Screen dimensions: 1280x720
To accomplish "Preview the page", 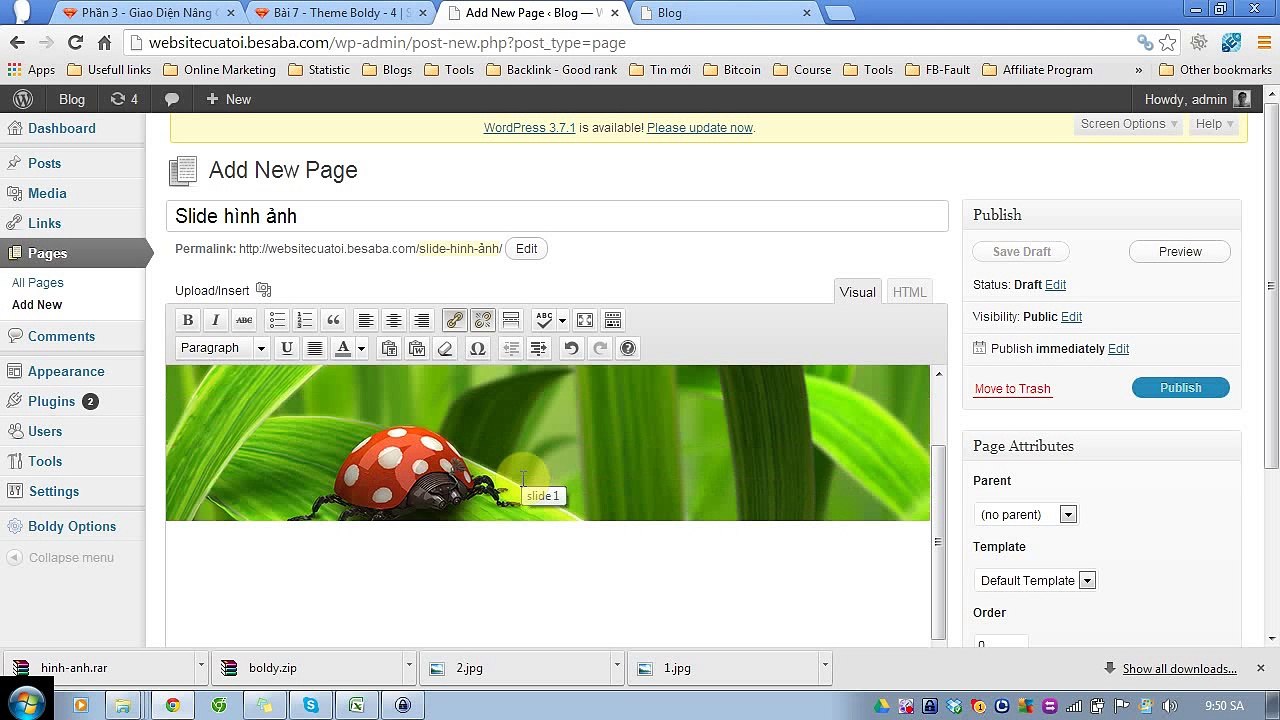I will click(1180, 252).
